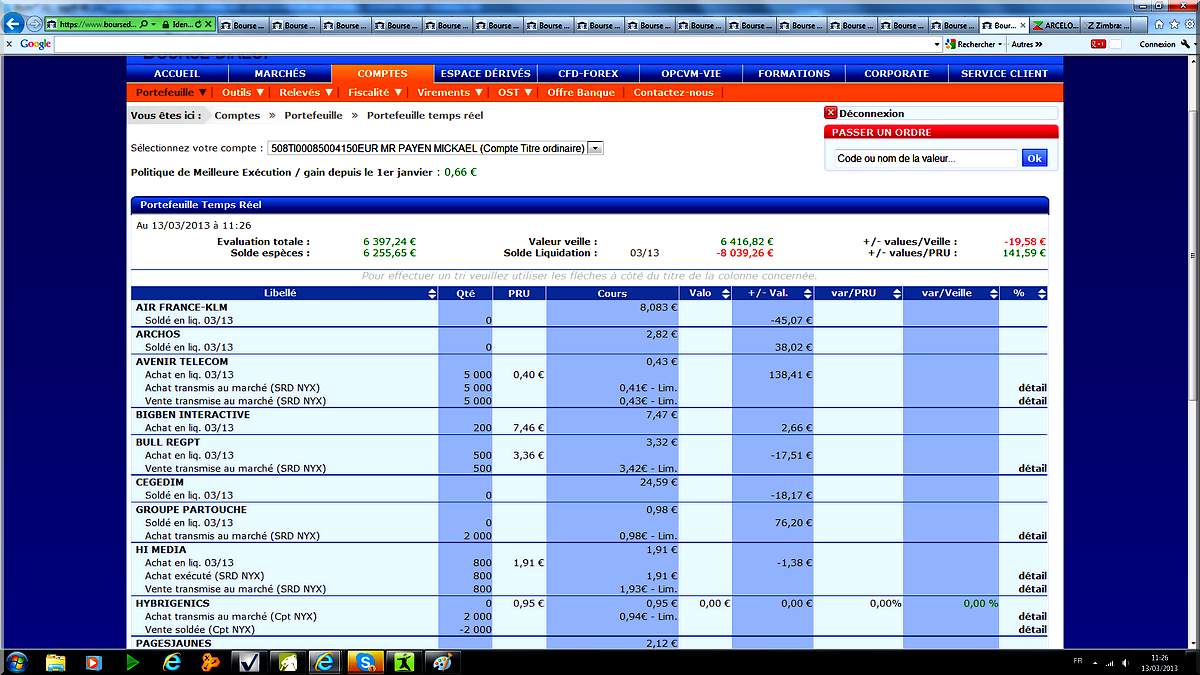Viewport: 1200px width, 675px height.
Task: Sort the var/Veille column using its arrows
Action: pyautogui.click(x=992, y=293)
